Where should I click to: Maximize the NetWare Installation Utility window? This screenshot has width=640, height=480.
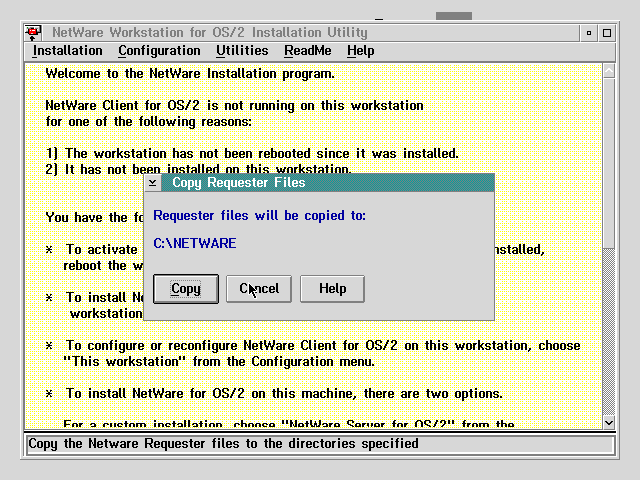tap(607, 33)
